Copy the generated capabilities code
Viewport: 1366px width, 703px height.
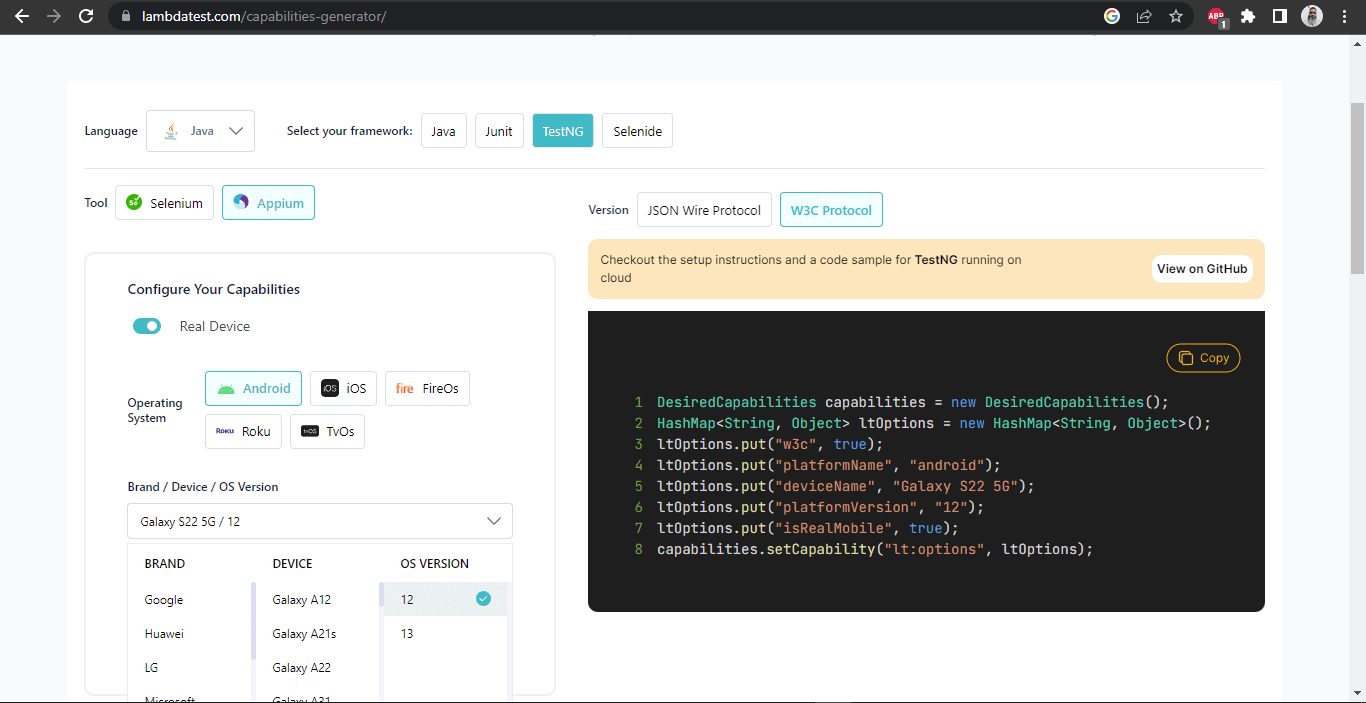[1203, 357]
